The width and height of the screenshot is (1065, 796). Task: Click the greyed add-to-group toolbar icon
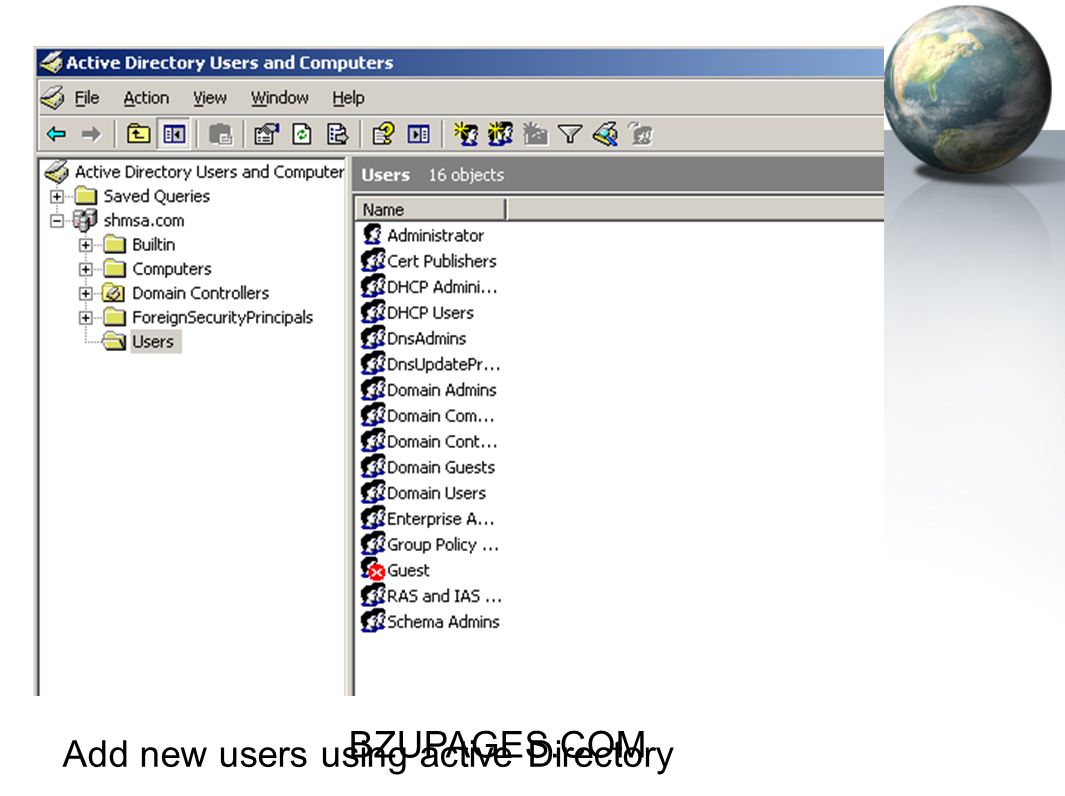tap(640, 134)
